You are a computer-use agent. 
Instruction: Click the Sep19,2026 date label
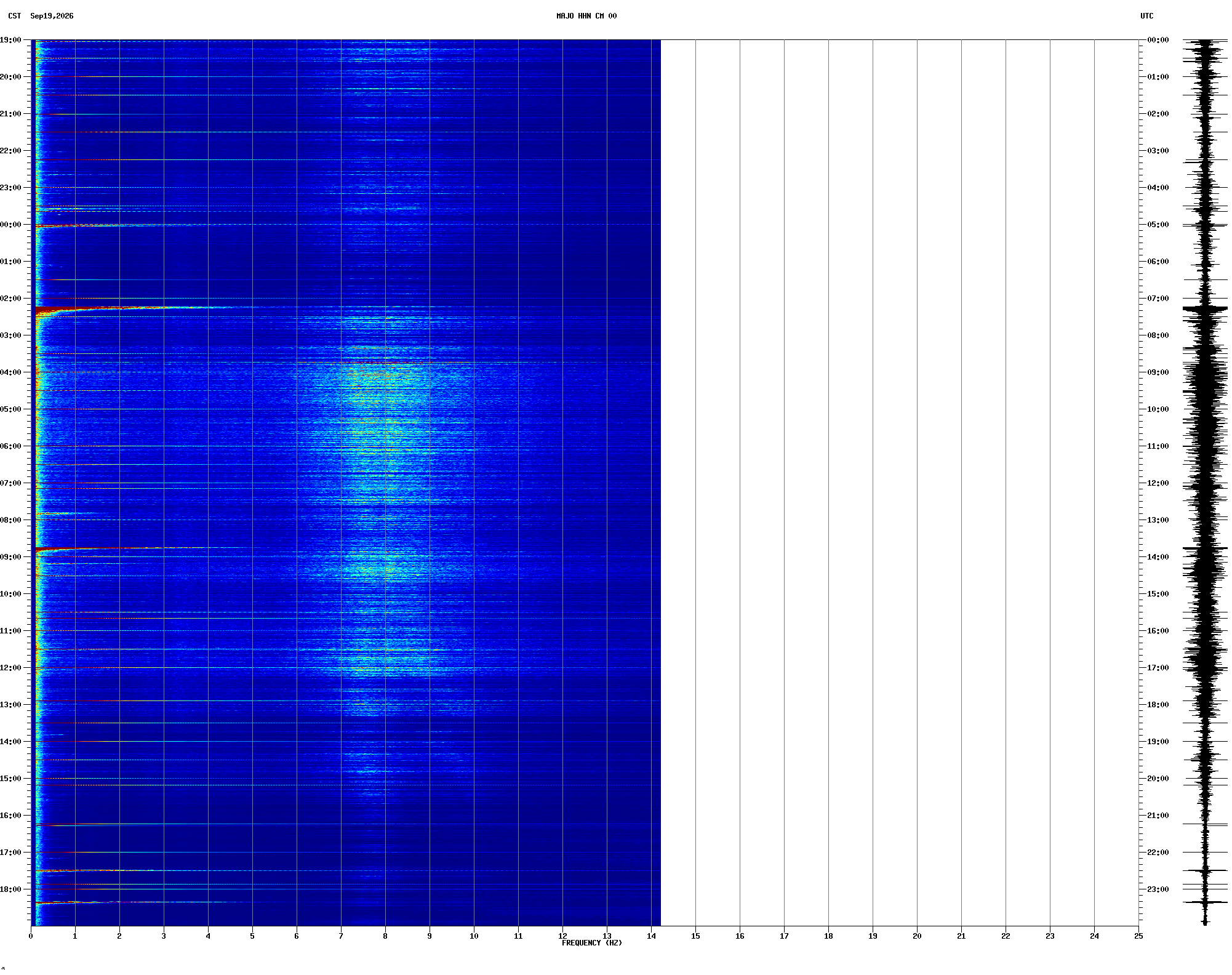(52, 16)
